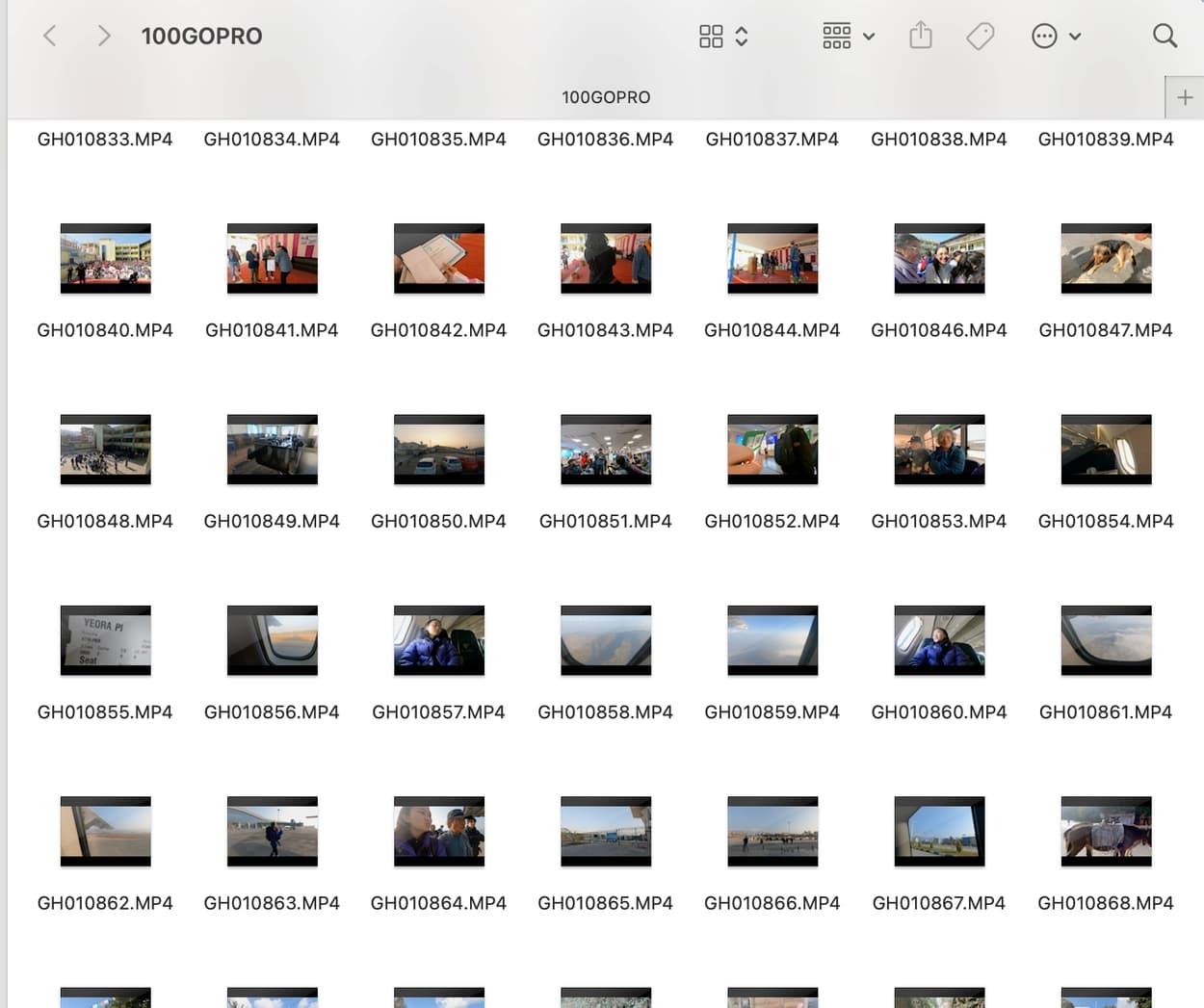Select GH010857.MP4 video thumbnail
Image resolution: width=1204 pixels, height=1008 pixels.
tap(439, 641)
